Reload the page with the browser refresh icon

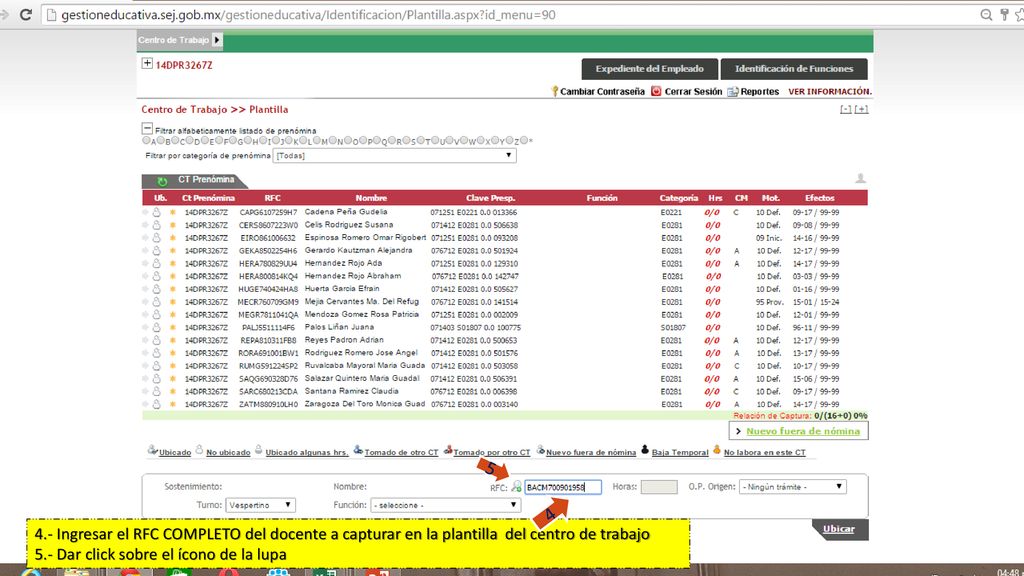pos(25,14)
